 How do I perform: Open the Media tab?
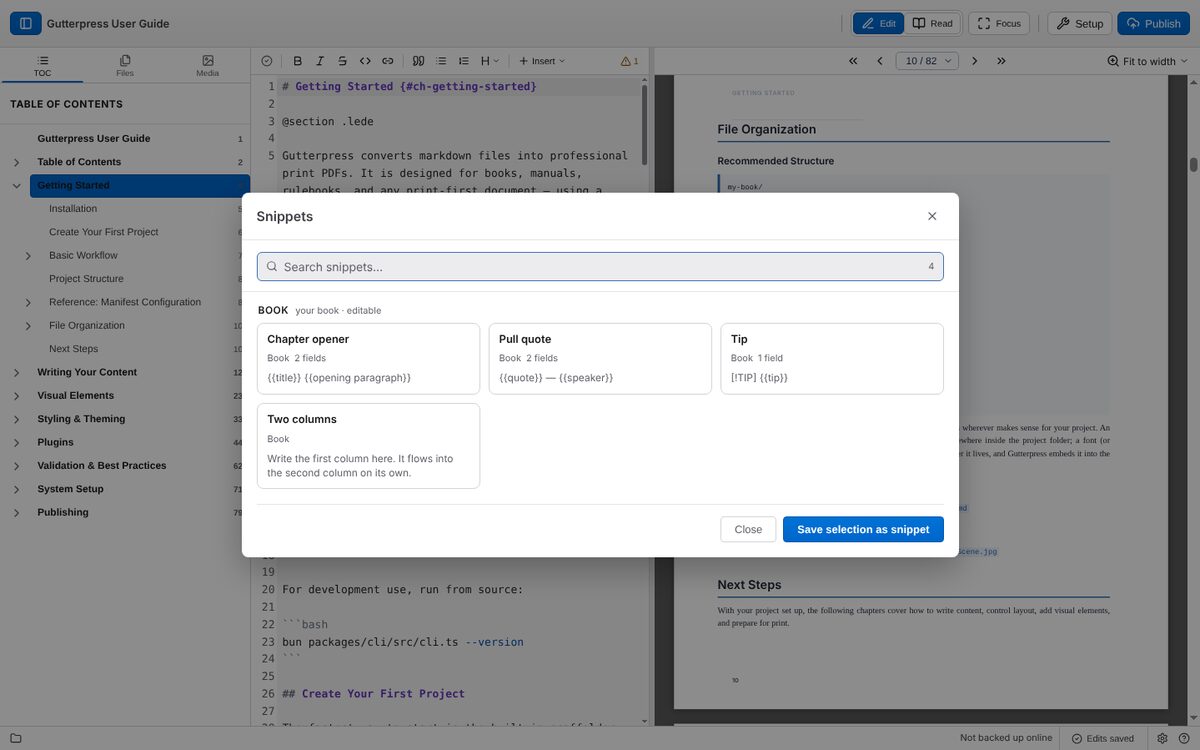[207, 66]
